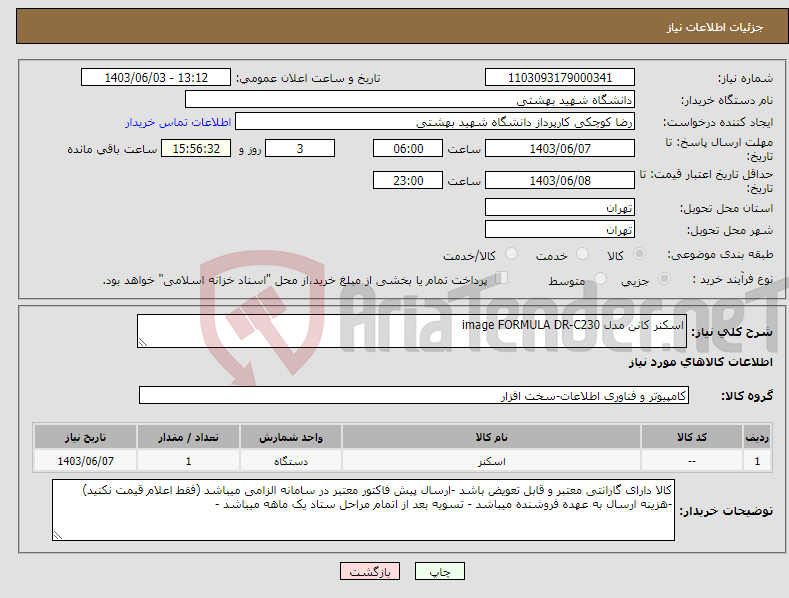Click the -- cell under کد کالا
Screen dimensions: 789x598
(x=691, y=461)
